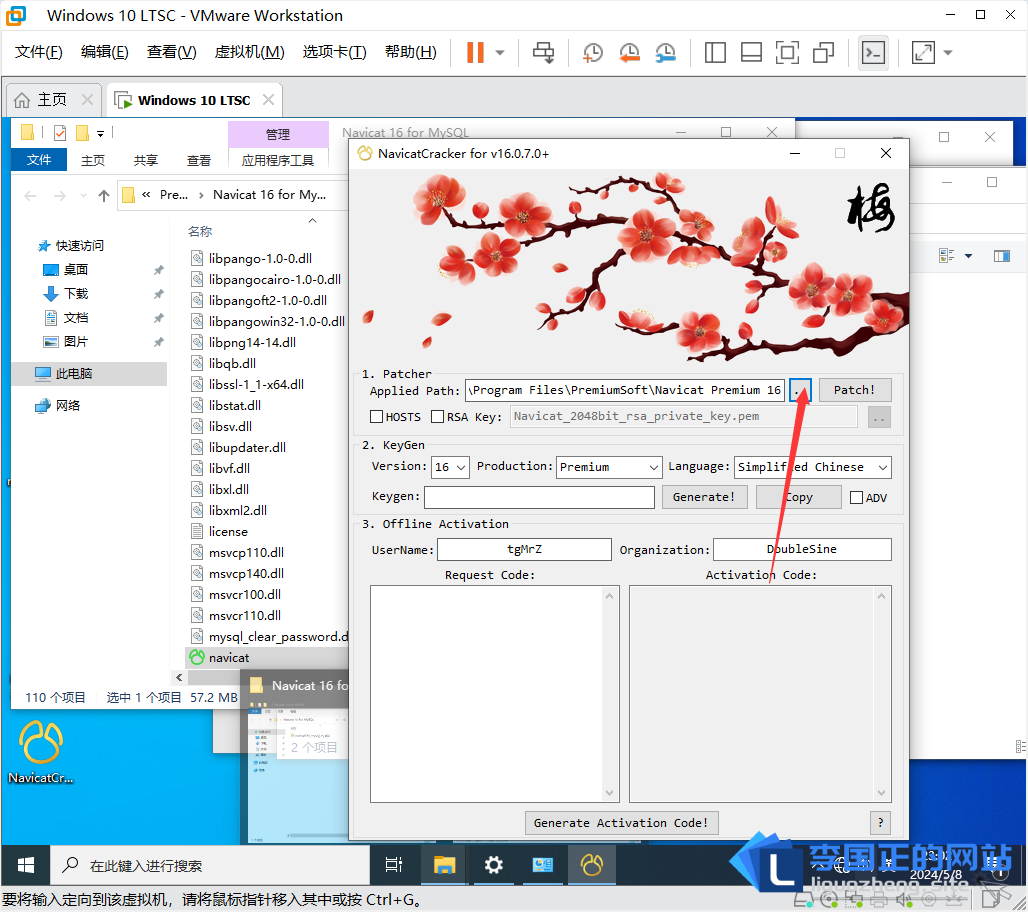Open the 文件 ribbon tab in Explorer
Image resolution: width=1028 pixels, height=912 pixels.
pyautogui.click(x=39, y=159)
